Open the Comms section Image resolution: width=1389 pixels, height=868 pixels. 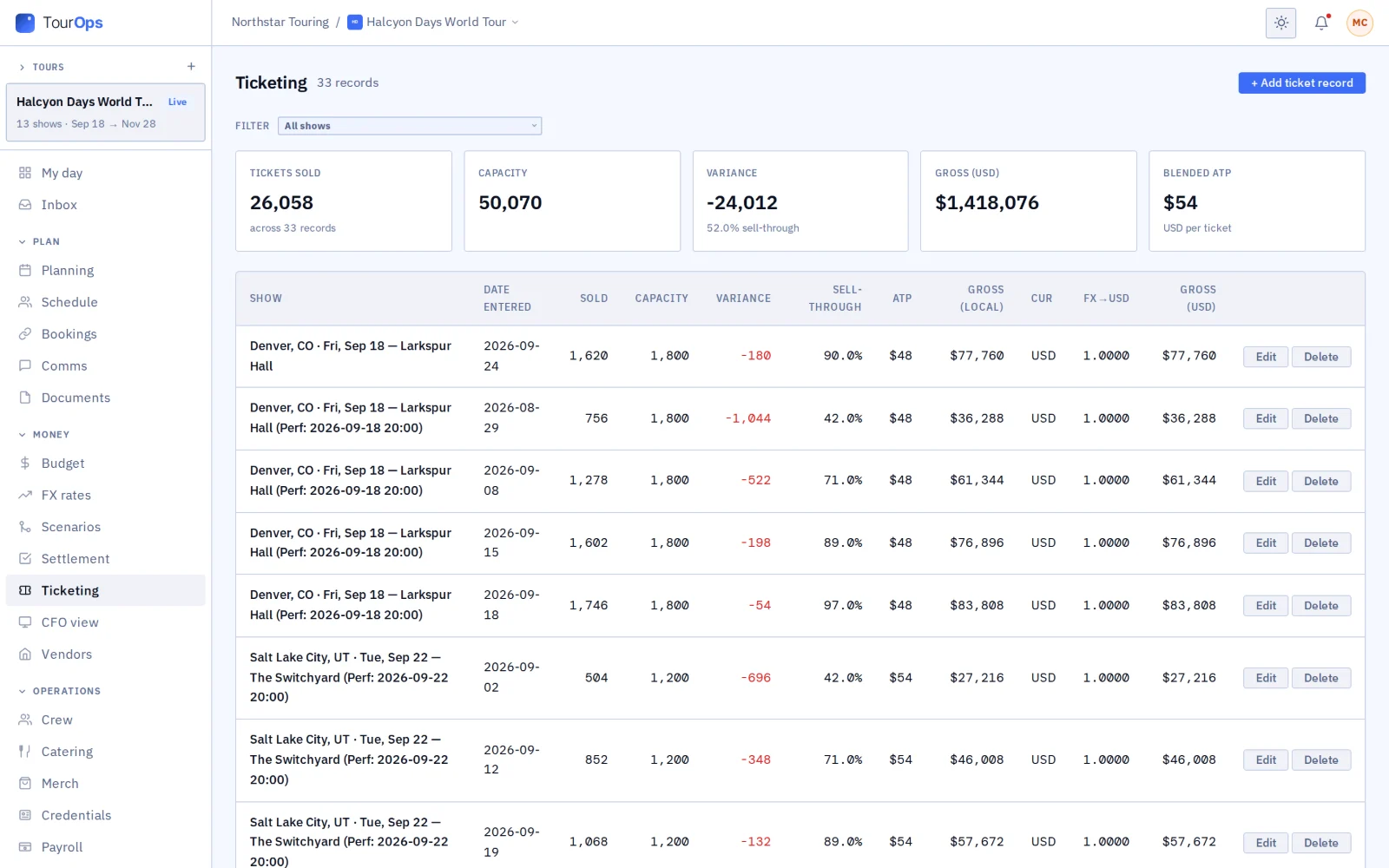tap(106, 365)
